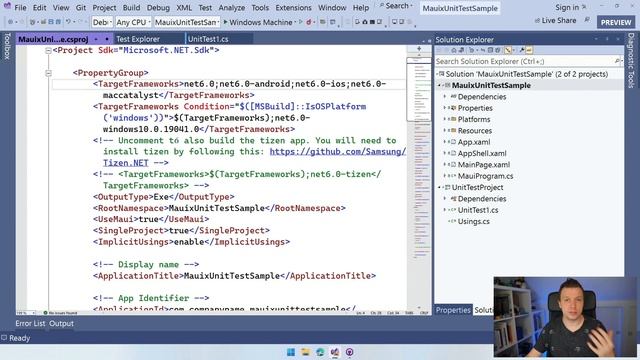Open the Test menu
The width and height of the screenshot is (640, 360).
[205, 7]
